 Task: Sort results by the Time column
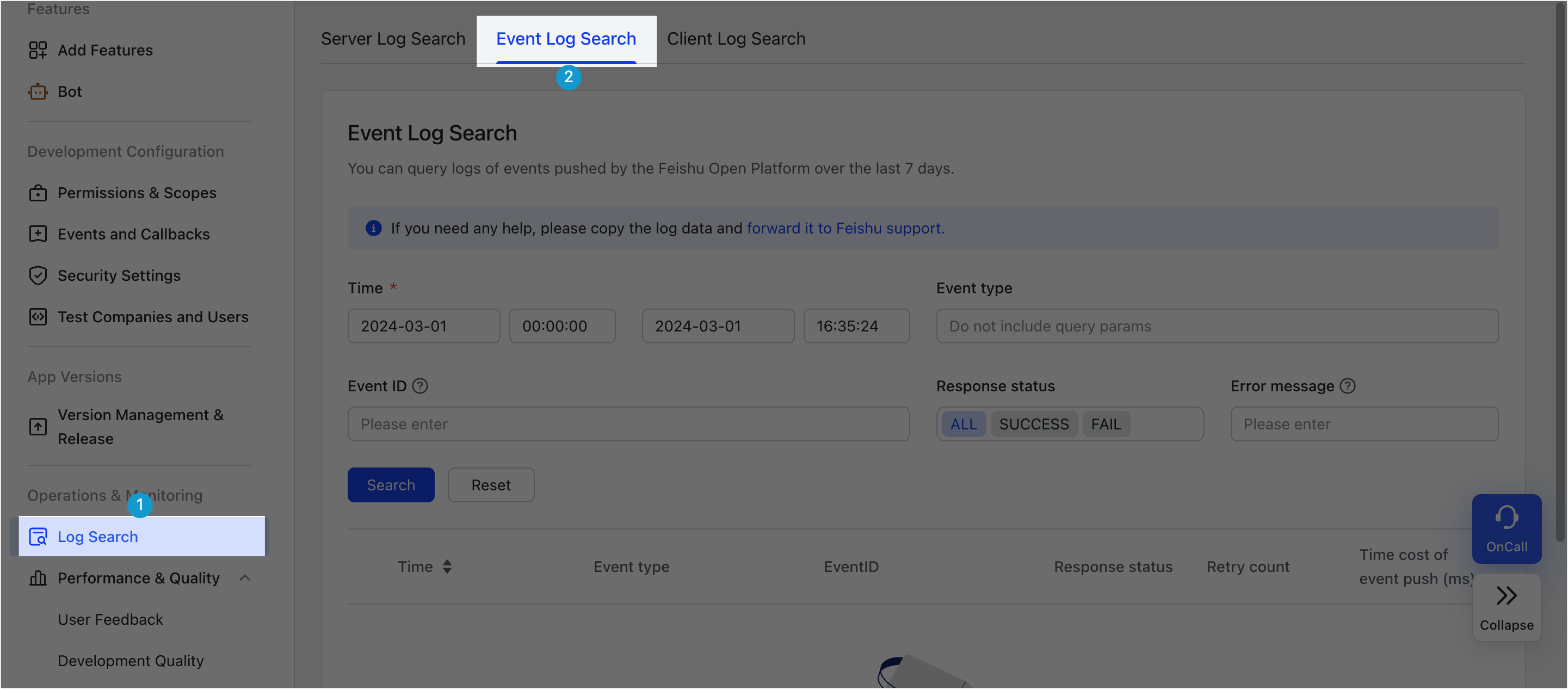(447, 566)
